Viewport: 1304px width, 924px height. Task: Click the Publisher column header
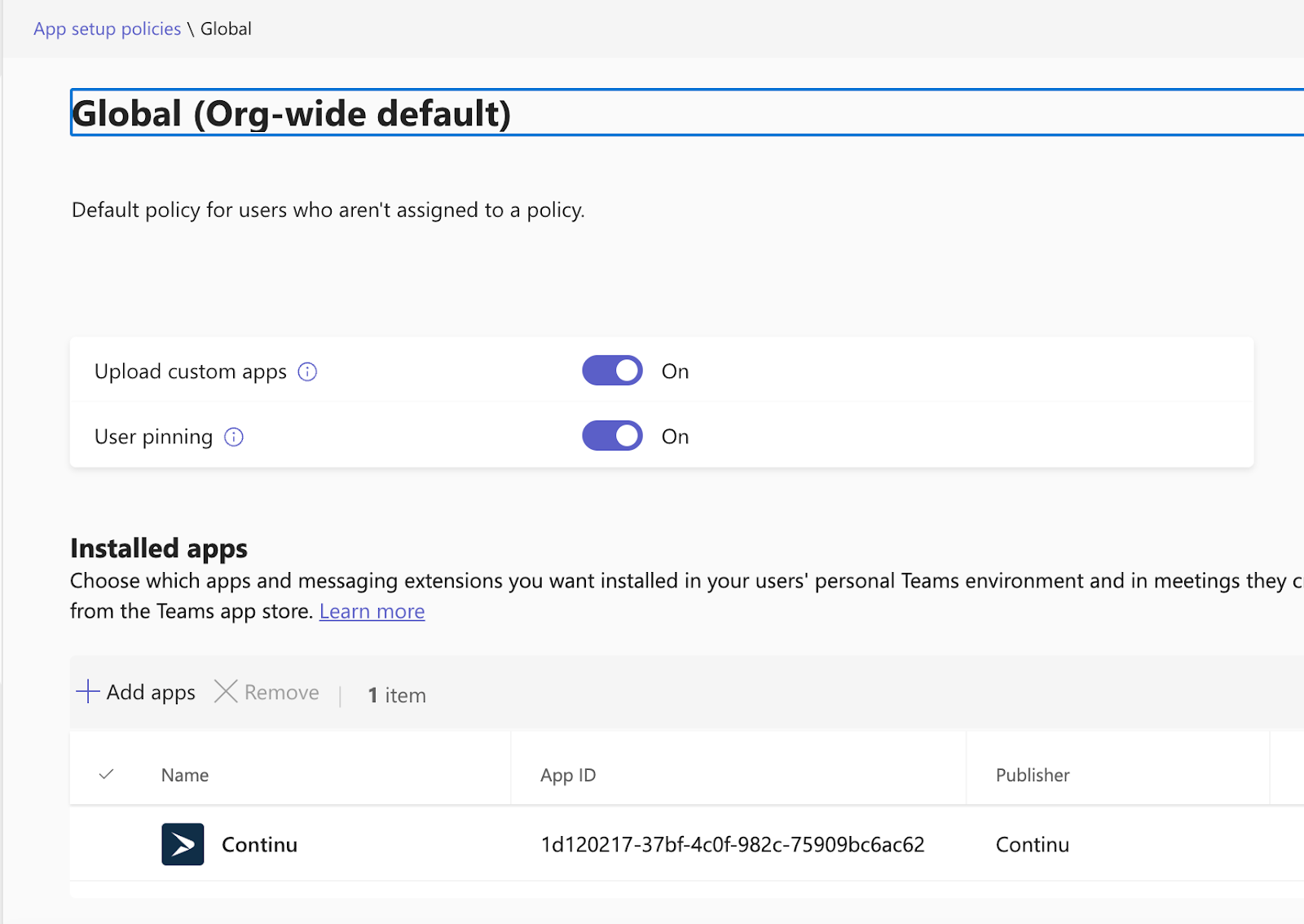coord(1033,775)
